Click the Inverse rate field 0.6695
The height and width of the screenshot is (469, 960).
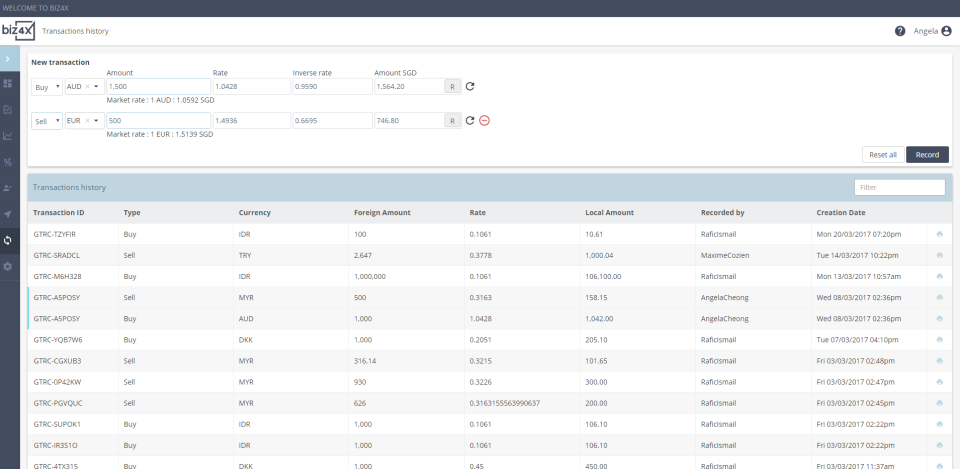pyautogui.click(x=332, y=121)
